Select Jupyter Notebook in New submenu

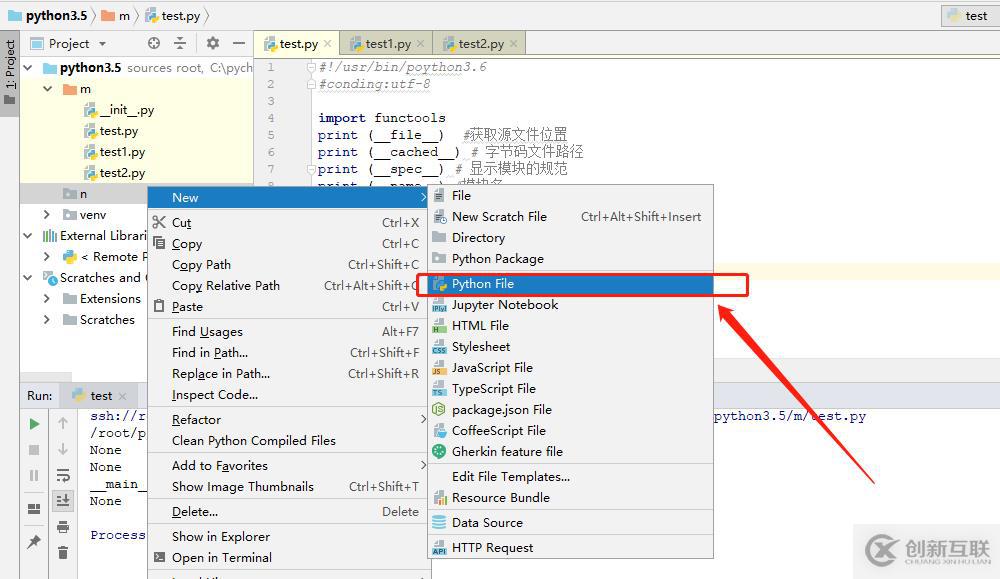tap(571, 305)
